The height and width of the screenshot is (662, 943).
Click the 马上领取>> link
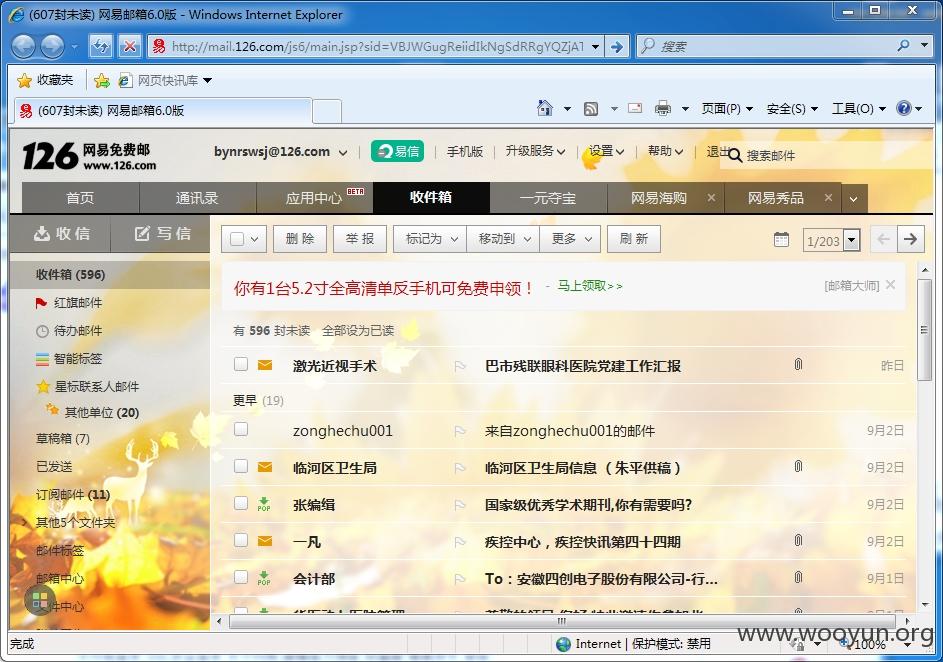coord(590,286)
